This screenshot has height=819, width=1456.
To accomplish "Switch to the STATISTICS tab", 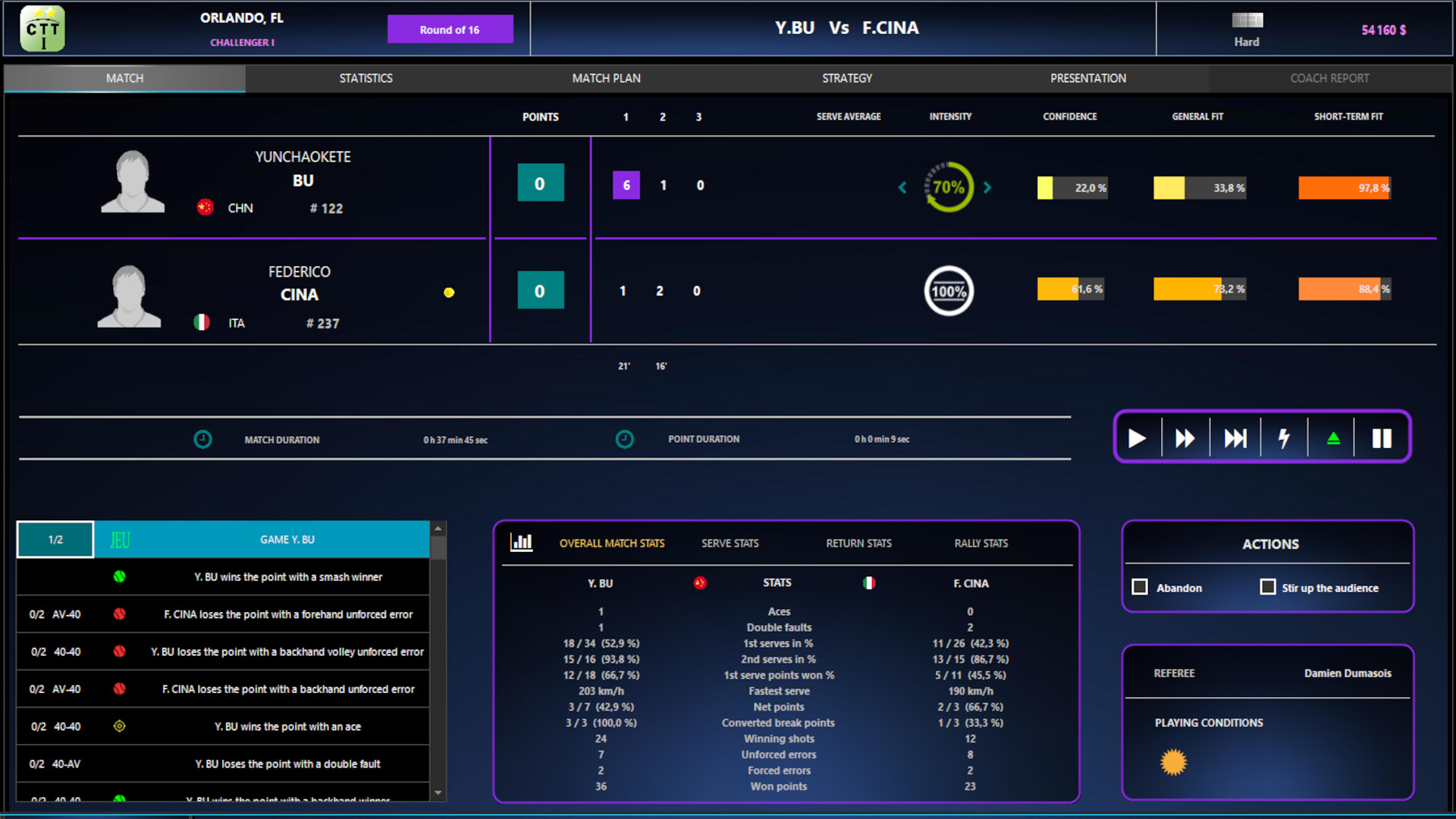I will [x=366, y=78].
